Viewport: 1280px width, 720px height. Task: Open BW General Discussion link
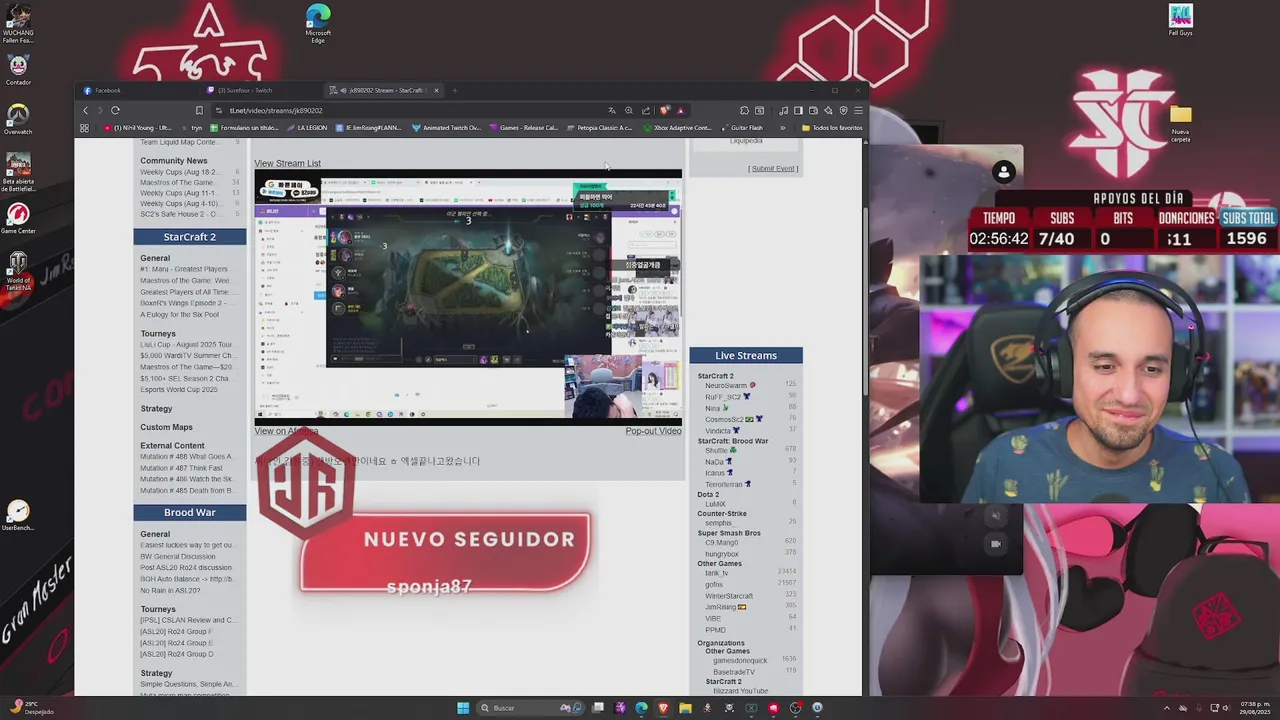pos(177,556)
